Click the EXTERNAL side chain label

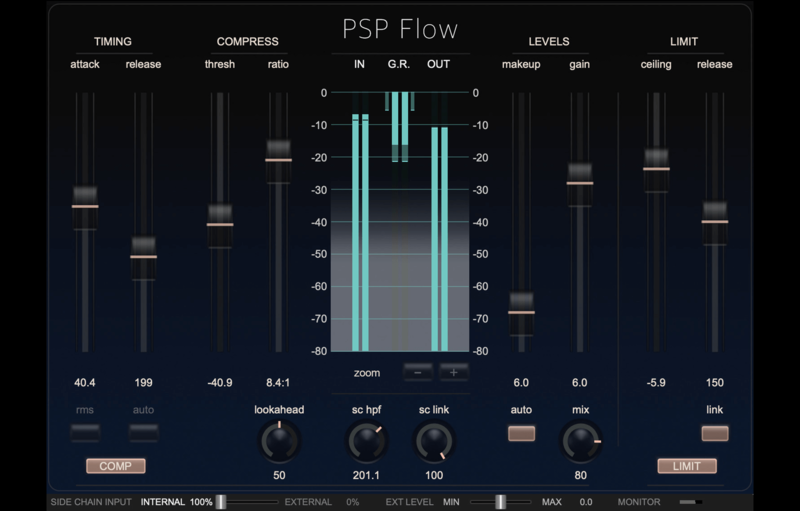click(308, 502)
